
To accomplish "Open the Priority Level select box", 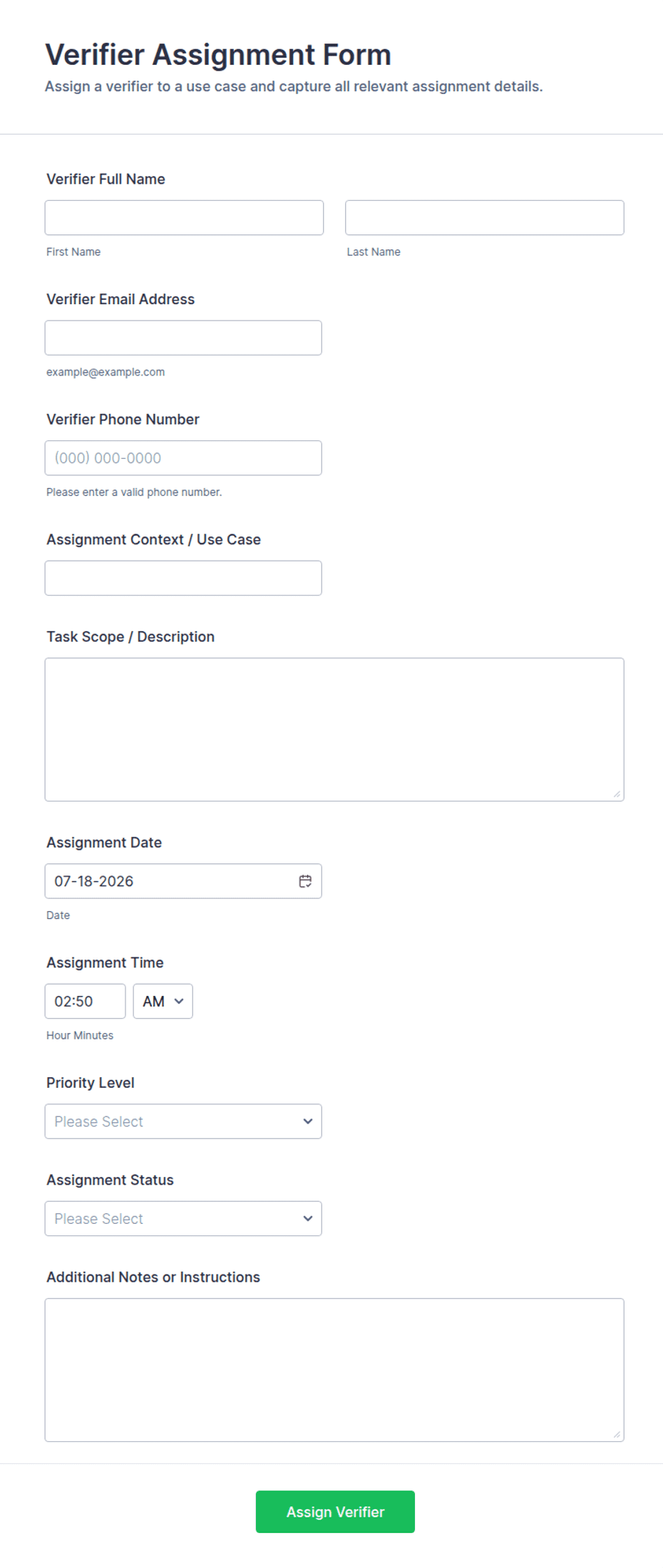I will [x=183, y=1121].
